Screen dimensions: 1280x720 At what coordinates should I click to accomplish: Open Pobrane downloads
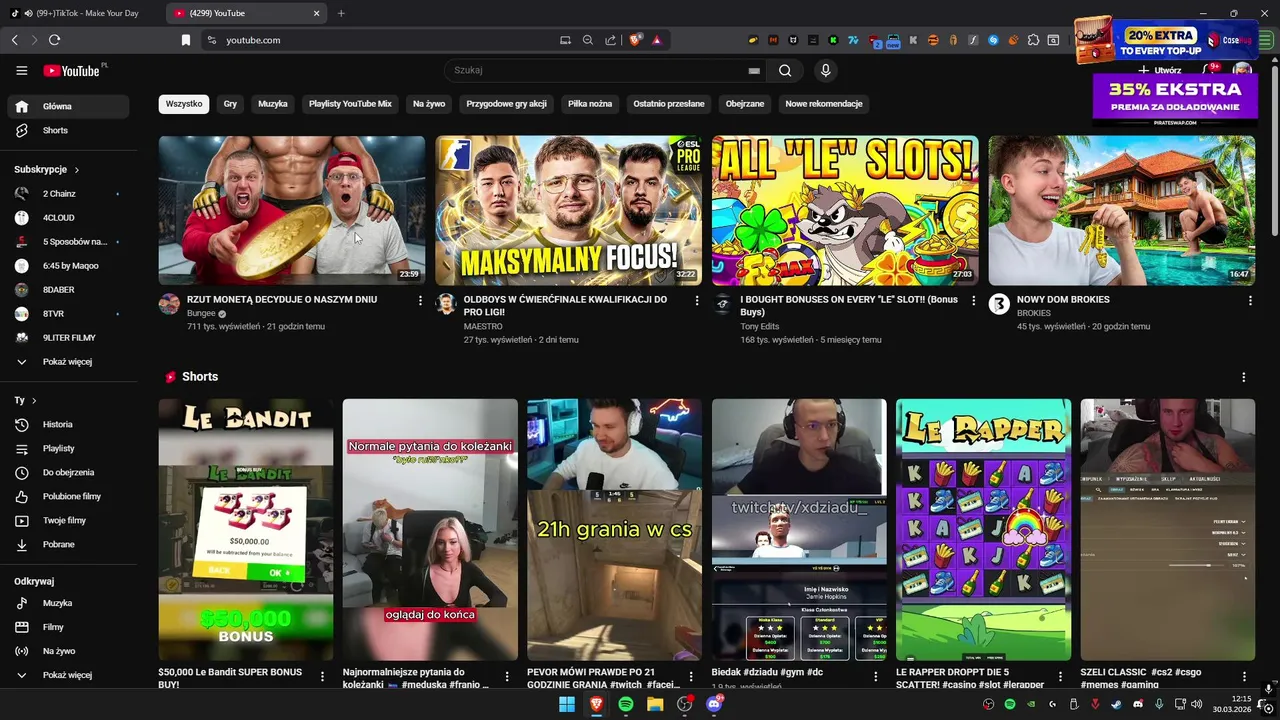coord(68,544)
